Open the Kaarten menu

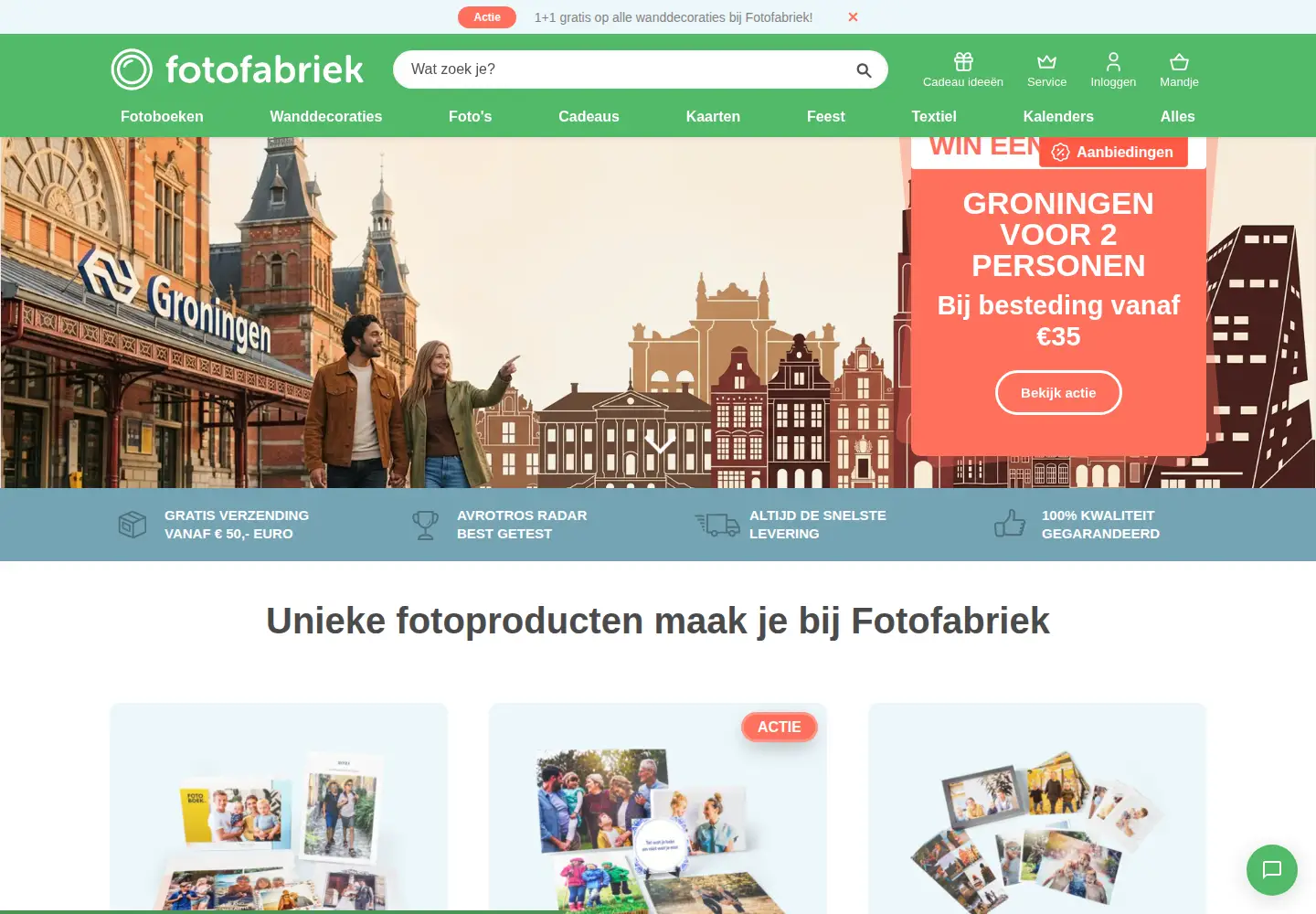click(713, 116)
